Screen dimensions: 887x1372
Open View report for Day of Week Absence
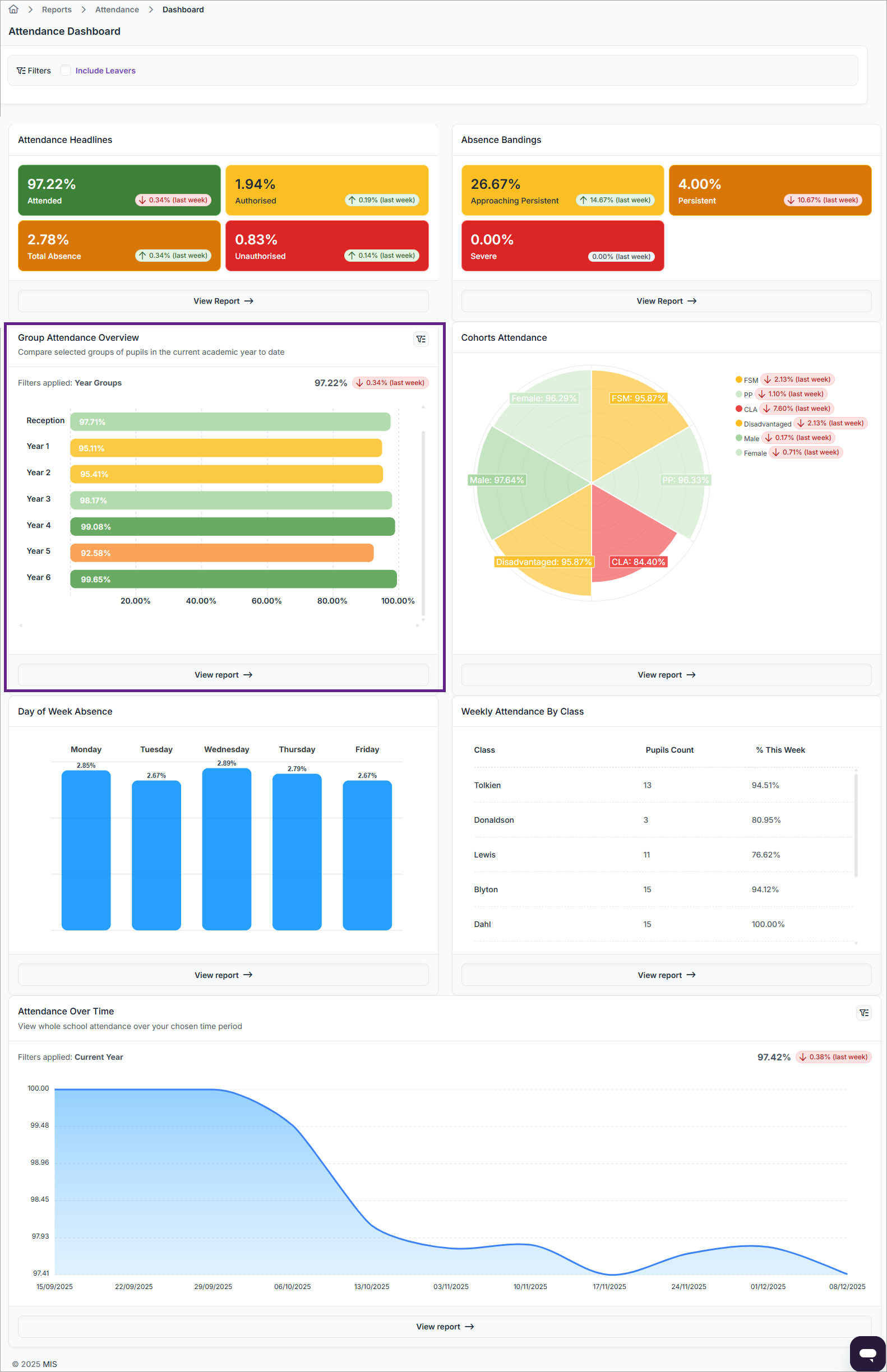pyautogui.click(x=224, y=975)
